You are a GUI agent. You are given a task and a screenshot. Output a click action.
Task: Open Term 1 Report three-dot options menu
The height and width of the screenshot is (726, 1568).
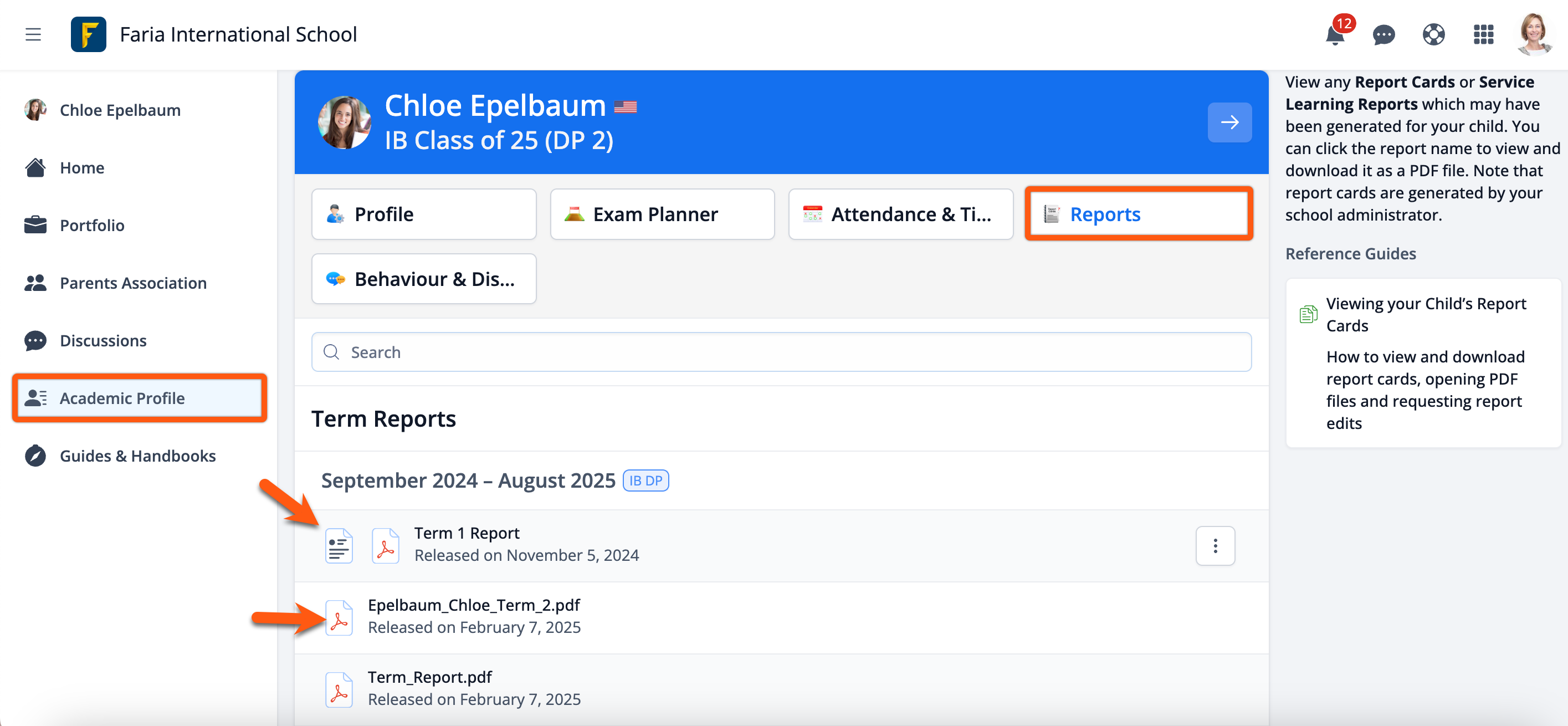[x=1215, y=546]
